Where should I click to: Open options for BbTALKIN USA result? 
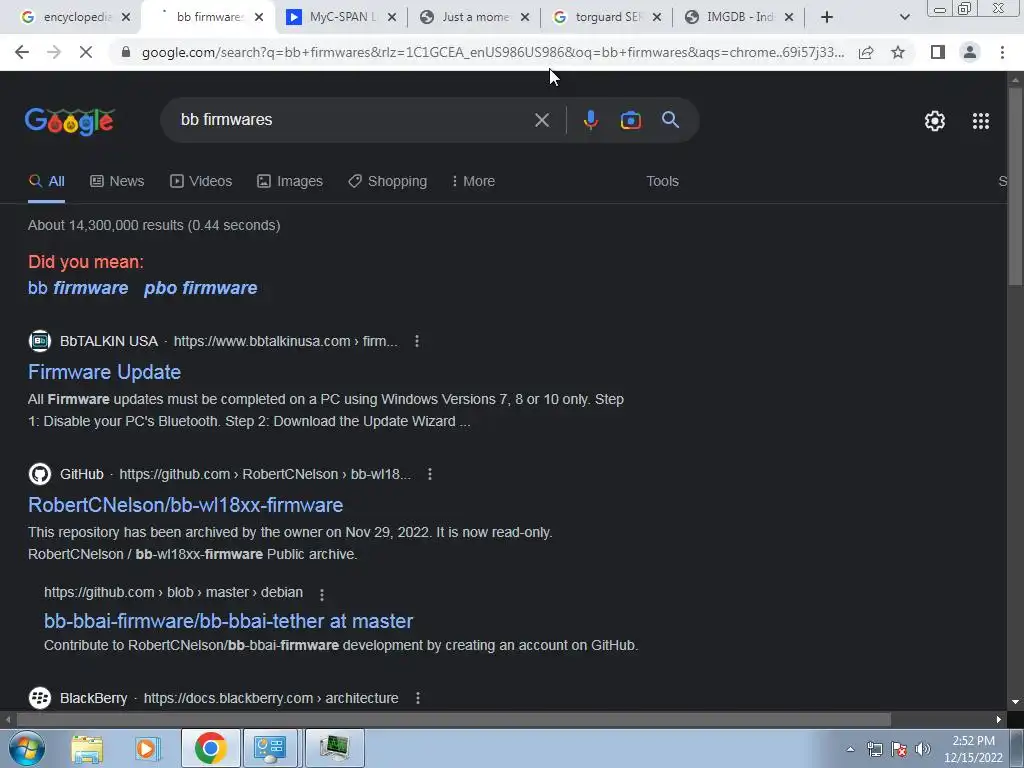(417, 341)
